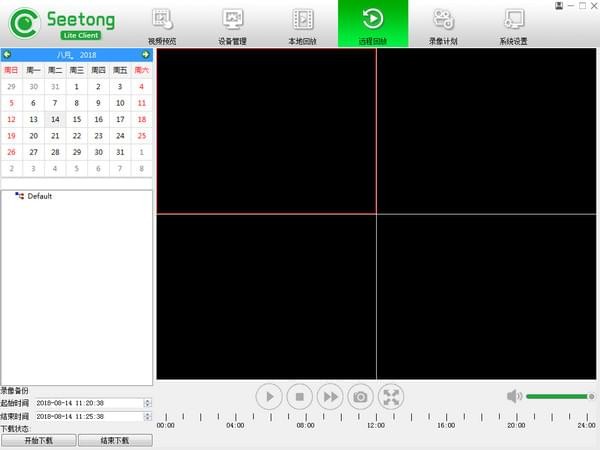Open the 视频预览 video preview tab
The height and width of the screenshot is (450, 600).
(x=162, y=26)
